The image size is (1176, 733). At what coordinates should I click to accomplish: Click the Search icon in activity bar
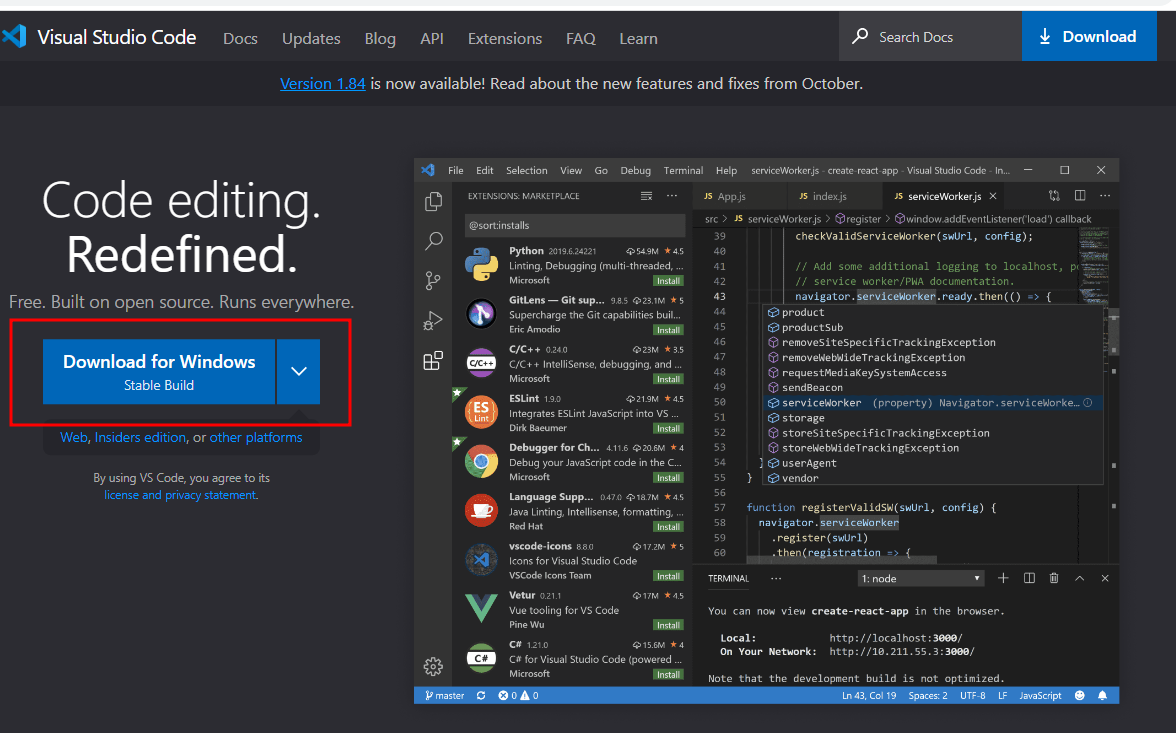pyautogui.click(x=434, y=241)
